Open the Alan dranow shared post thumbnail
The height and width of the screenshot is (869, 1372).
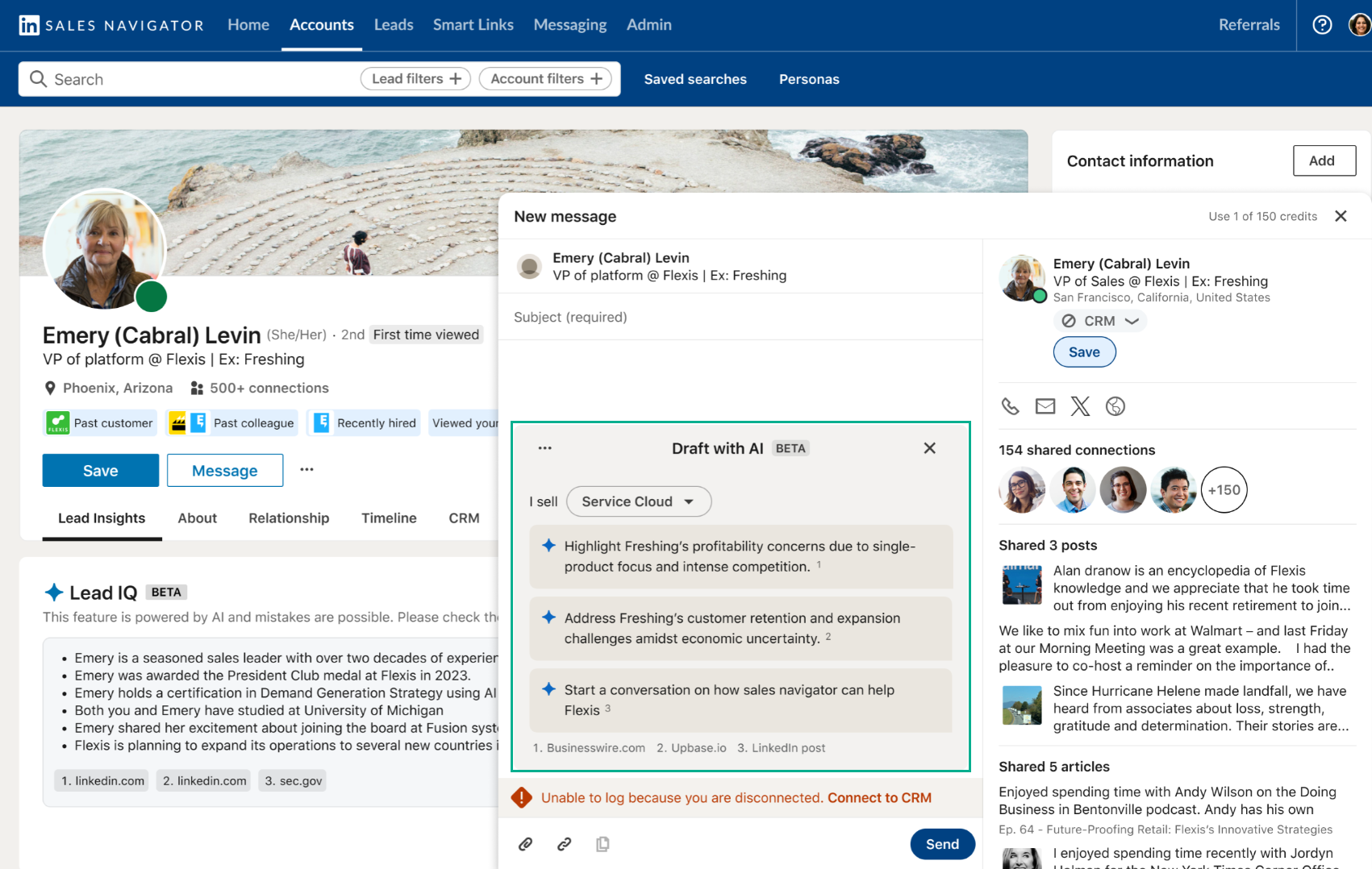click(1022, 584)
